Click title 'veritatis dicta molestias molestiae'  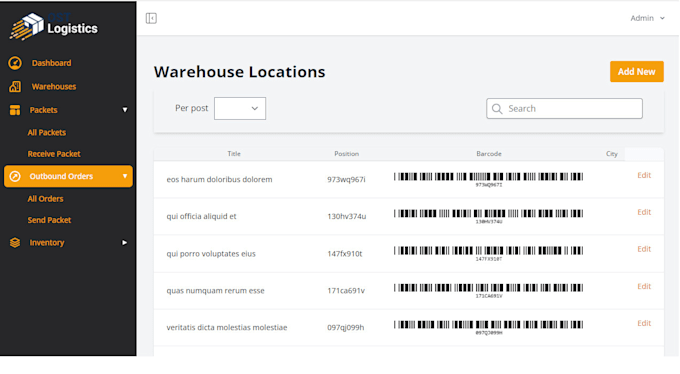pos(227,328)
